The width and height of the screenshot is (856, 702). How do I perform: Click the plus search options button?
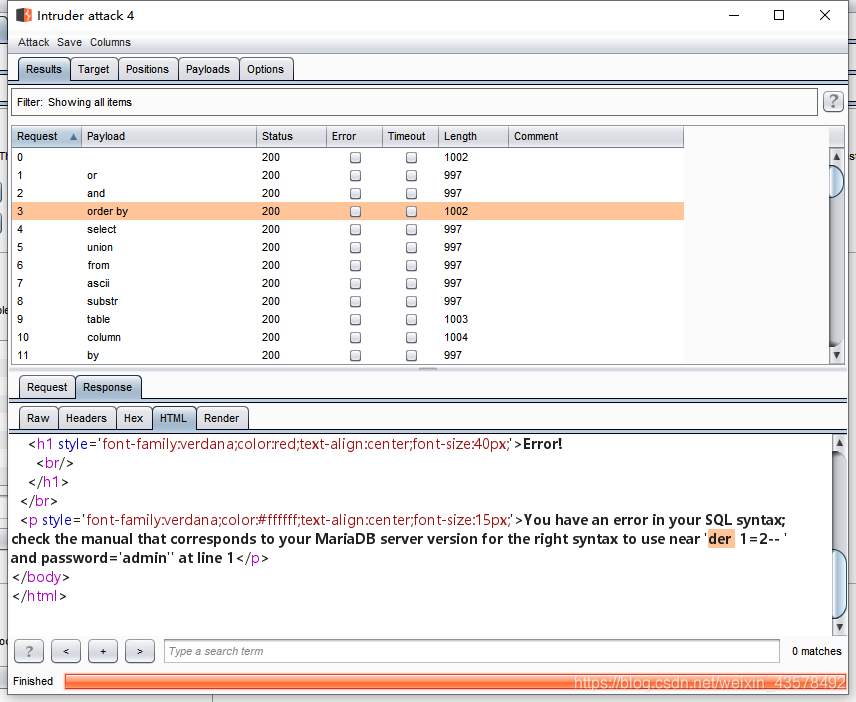pos(103,651)
